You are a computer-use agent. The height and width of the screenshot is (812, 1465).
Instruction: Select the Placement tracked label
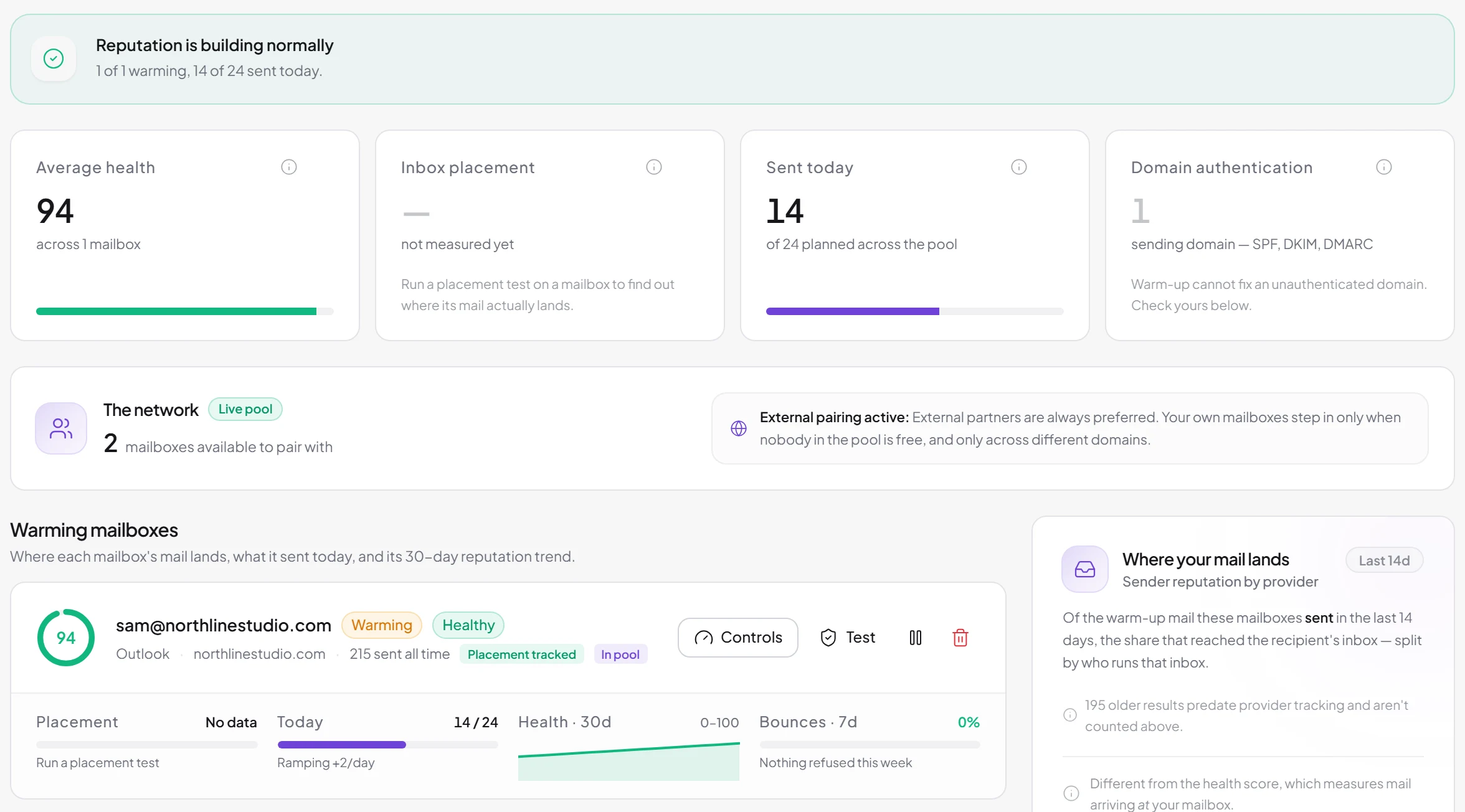[522, 654]
